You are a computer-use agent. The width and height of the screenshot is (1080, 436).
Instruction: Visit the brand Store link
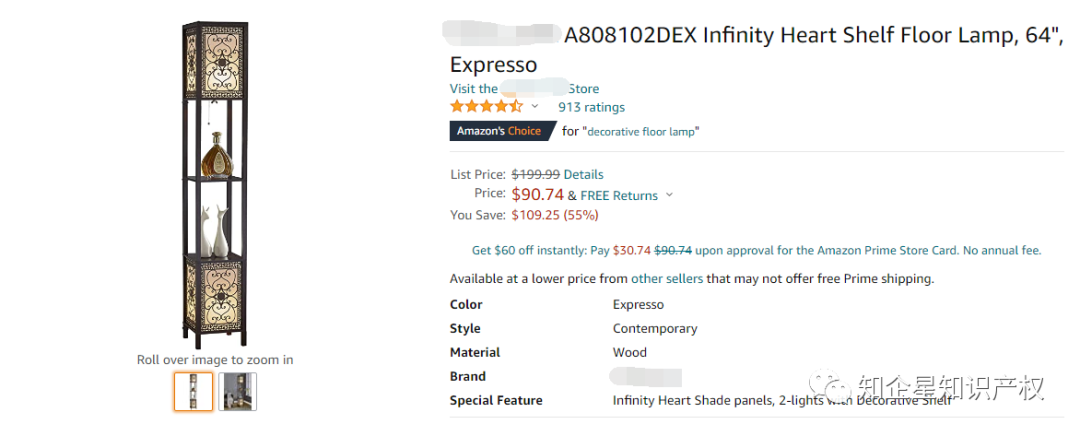pyautogui.click(x=524, y=89)
